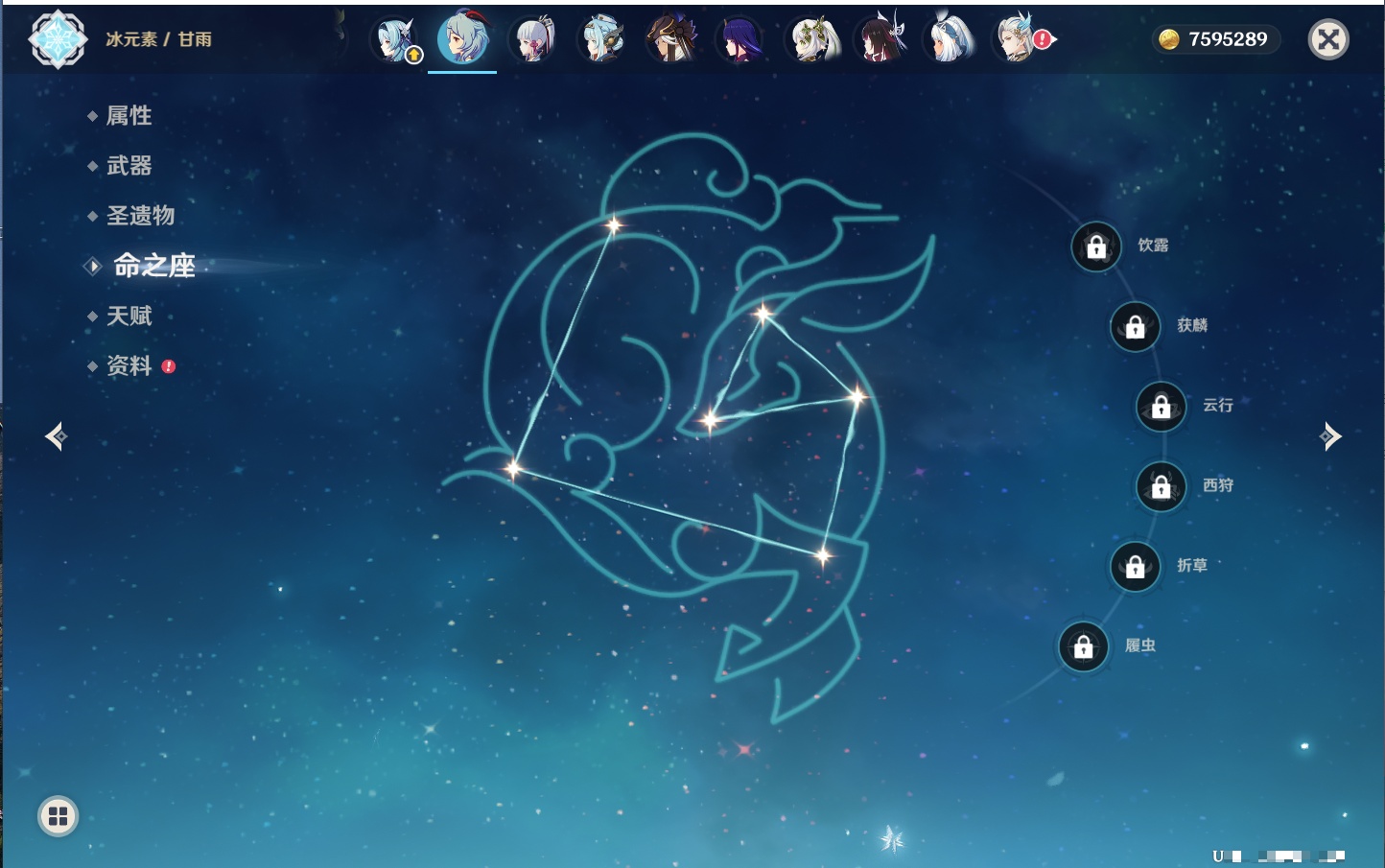Select the white-haired avatar with green leaf ornament
The image size is (1385, 868).
pyautogui.click(x=812, y=40)
